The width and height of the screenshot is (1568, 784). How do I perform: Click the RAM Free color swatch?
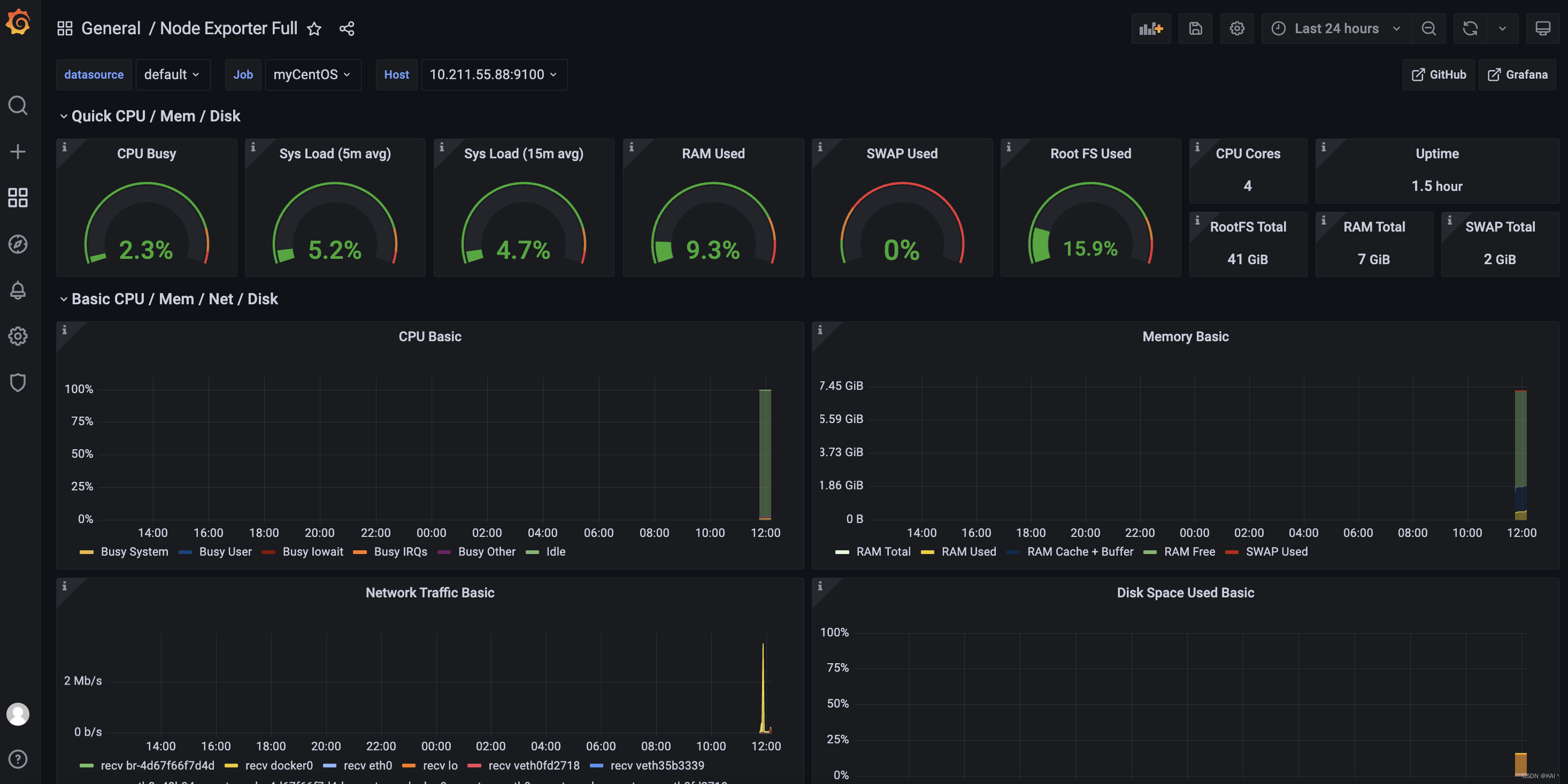[x=1150, y=552]
